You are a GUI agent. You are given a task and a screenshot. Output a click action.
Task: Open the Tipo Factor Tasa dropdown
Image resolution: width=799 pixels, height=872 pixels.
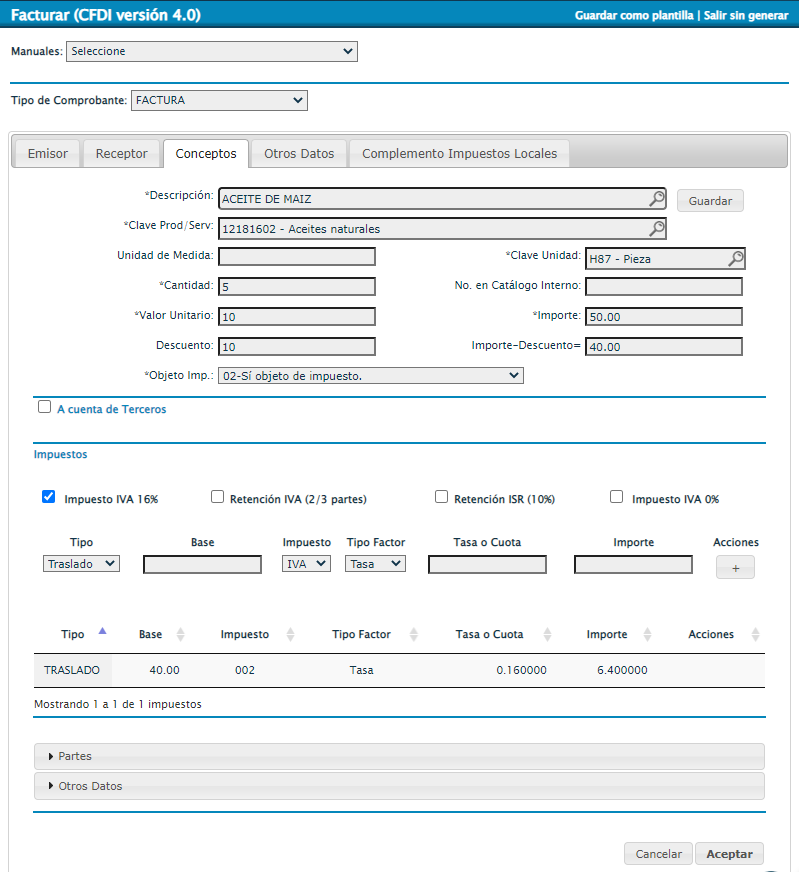(x=375, y=563)
